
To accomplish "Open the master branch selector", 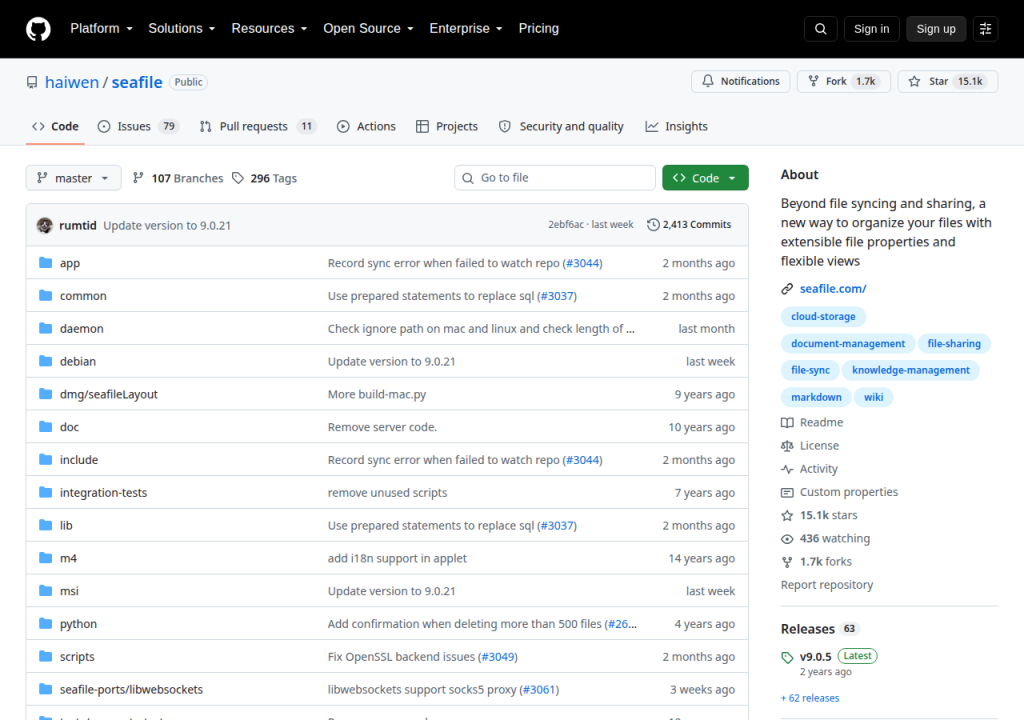I will pyautogui.click(x=73, y=178).
